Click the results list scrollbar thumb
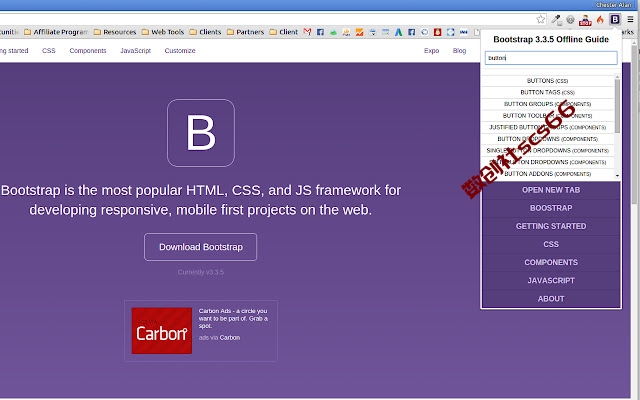The width and height of the screenshot is (640, 400). click(x=617, y=106)
